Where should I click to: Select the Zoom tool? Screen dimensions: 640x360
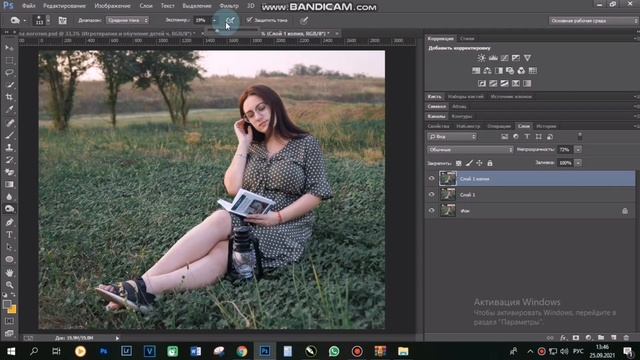pos(9,285)
